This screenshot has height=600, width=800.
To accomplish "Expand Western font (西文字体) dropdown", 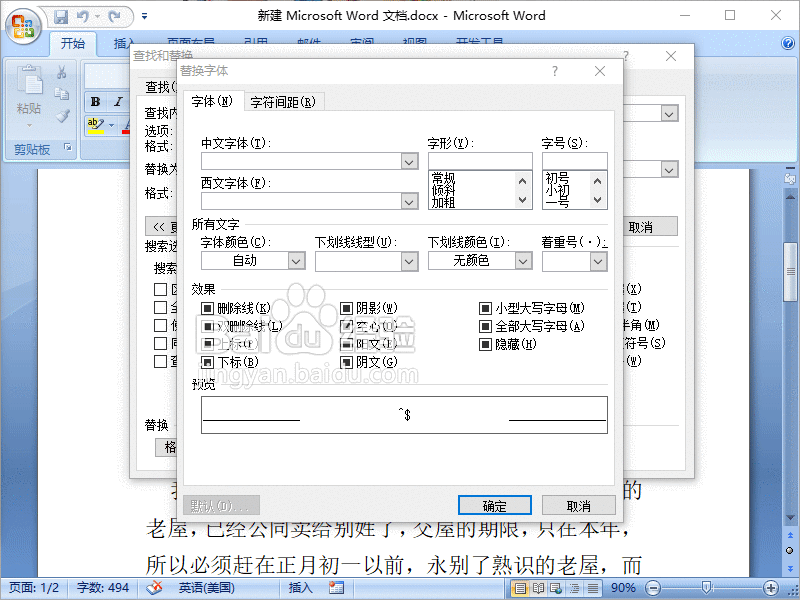I will point(409,202).
